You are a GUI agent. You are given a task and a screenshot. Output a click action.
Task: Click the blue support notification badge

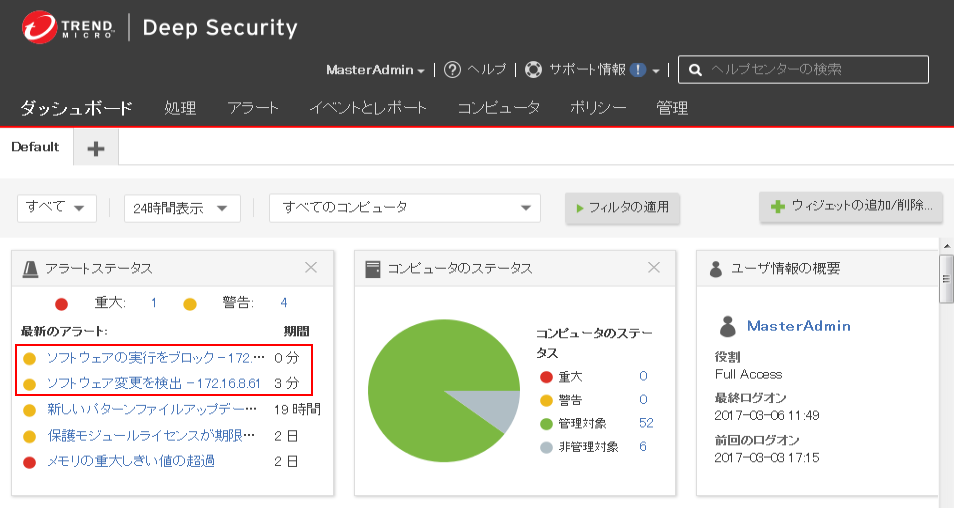click(638, 70)
